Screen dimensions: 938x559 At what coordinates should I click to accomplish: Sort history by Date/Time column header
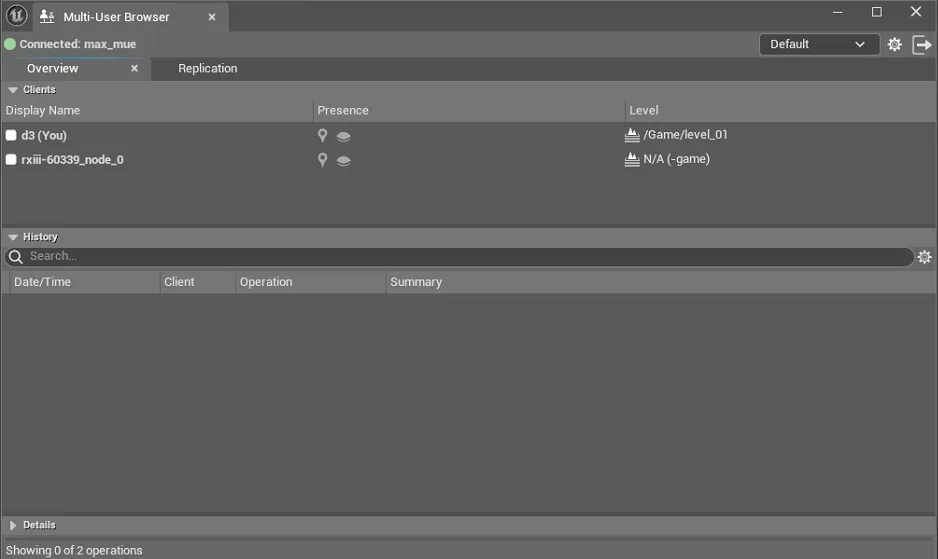(x=42, y=282)
